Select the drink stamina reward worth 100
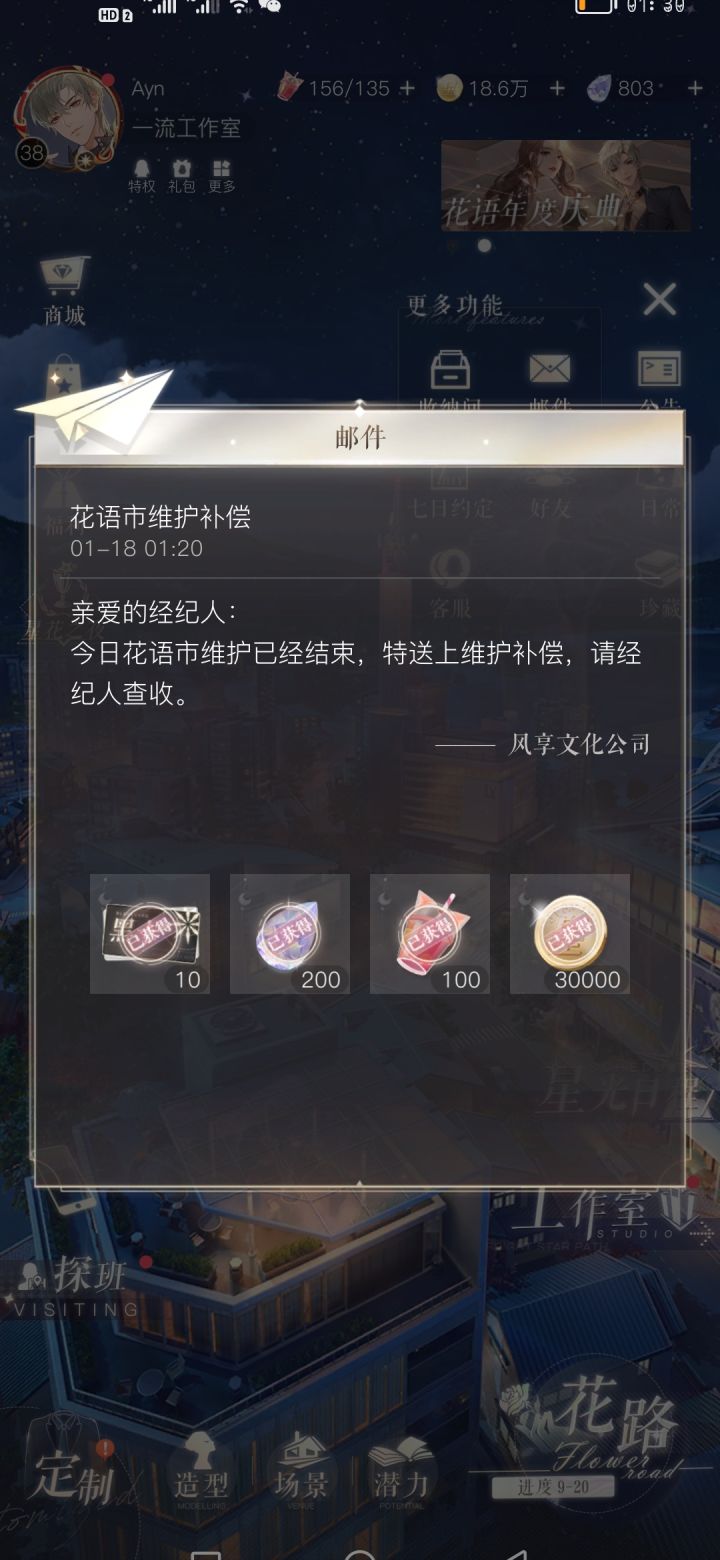The width and height of the screenshot is (720, 1560). coord(430,934)
